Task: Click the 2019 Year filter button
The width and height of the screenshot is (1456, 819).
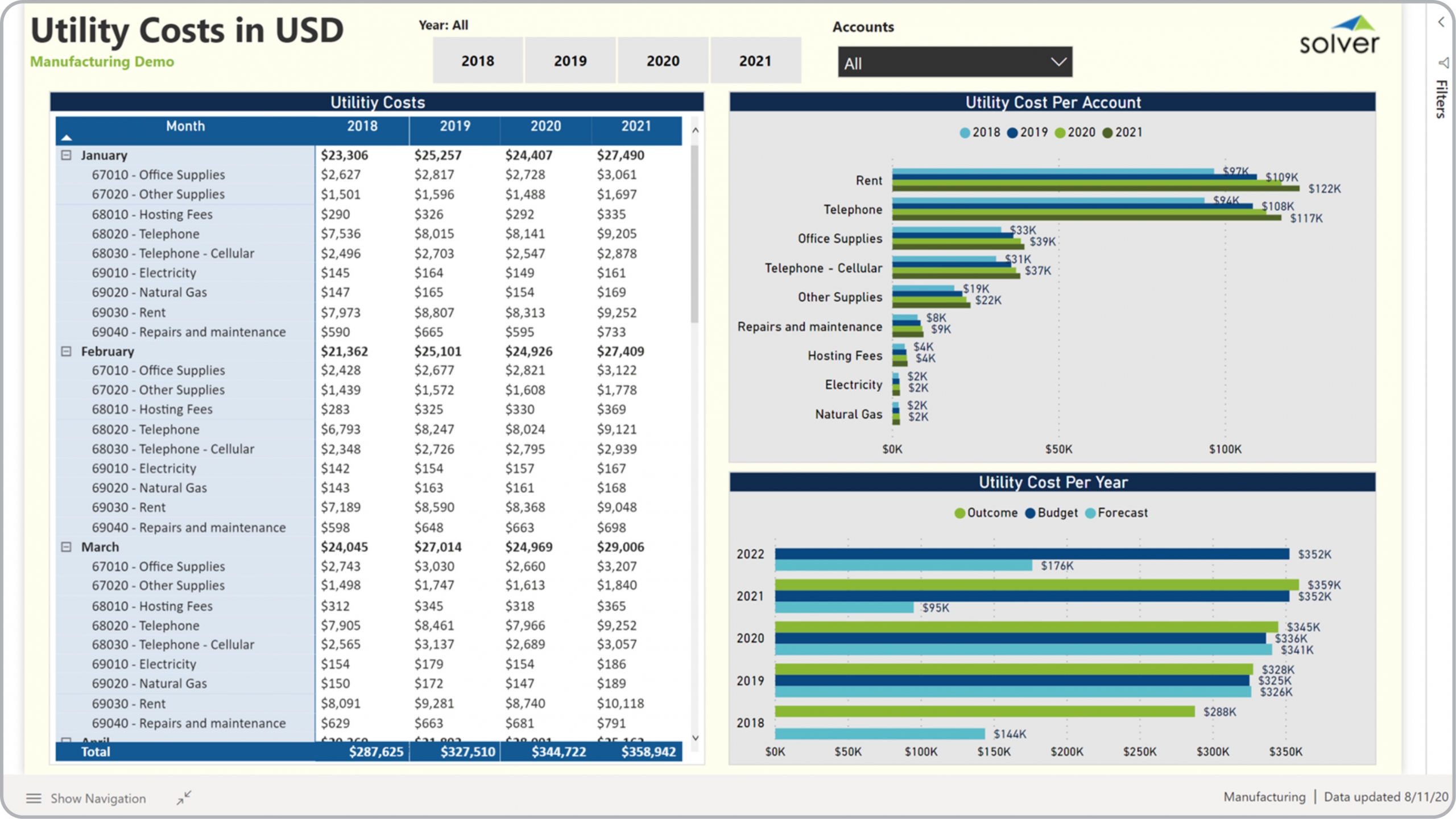Action: point(570,60)
